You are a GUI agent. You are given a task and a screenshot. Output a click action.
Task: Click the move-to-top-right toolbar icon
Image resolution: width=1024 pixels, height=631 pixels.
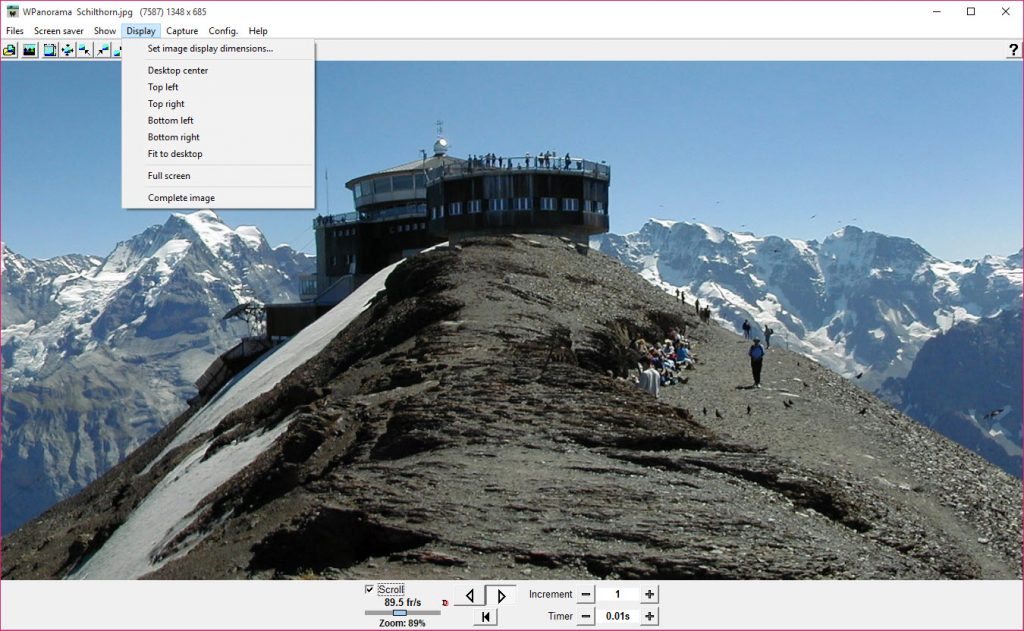point(103,50)
